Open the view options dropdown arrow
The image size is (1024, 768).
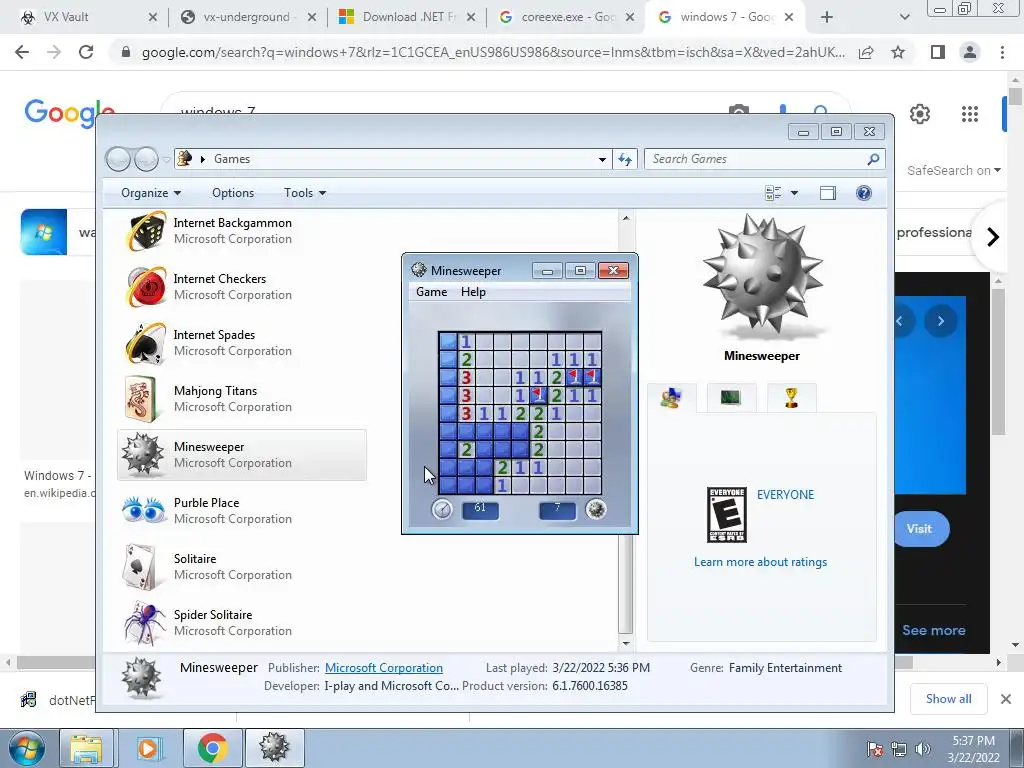click(794, 193)
